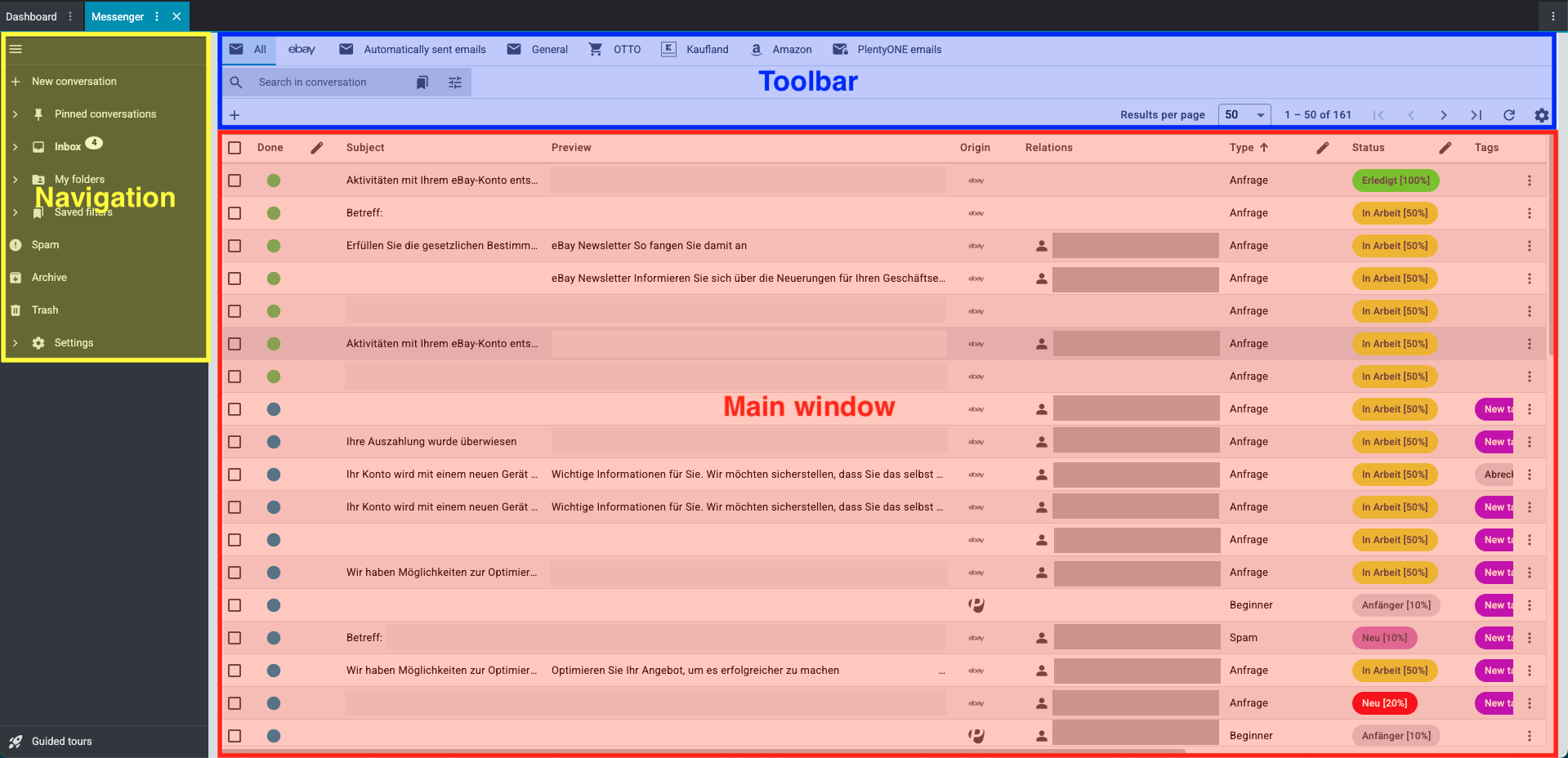Expand the Inbox folder tree
This screenshot has width=1568, height=758.
coord(16,147)
